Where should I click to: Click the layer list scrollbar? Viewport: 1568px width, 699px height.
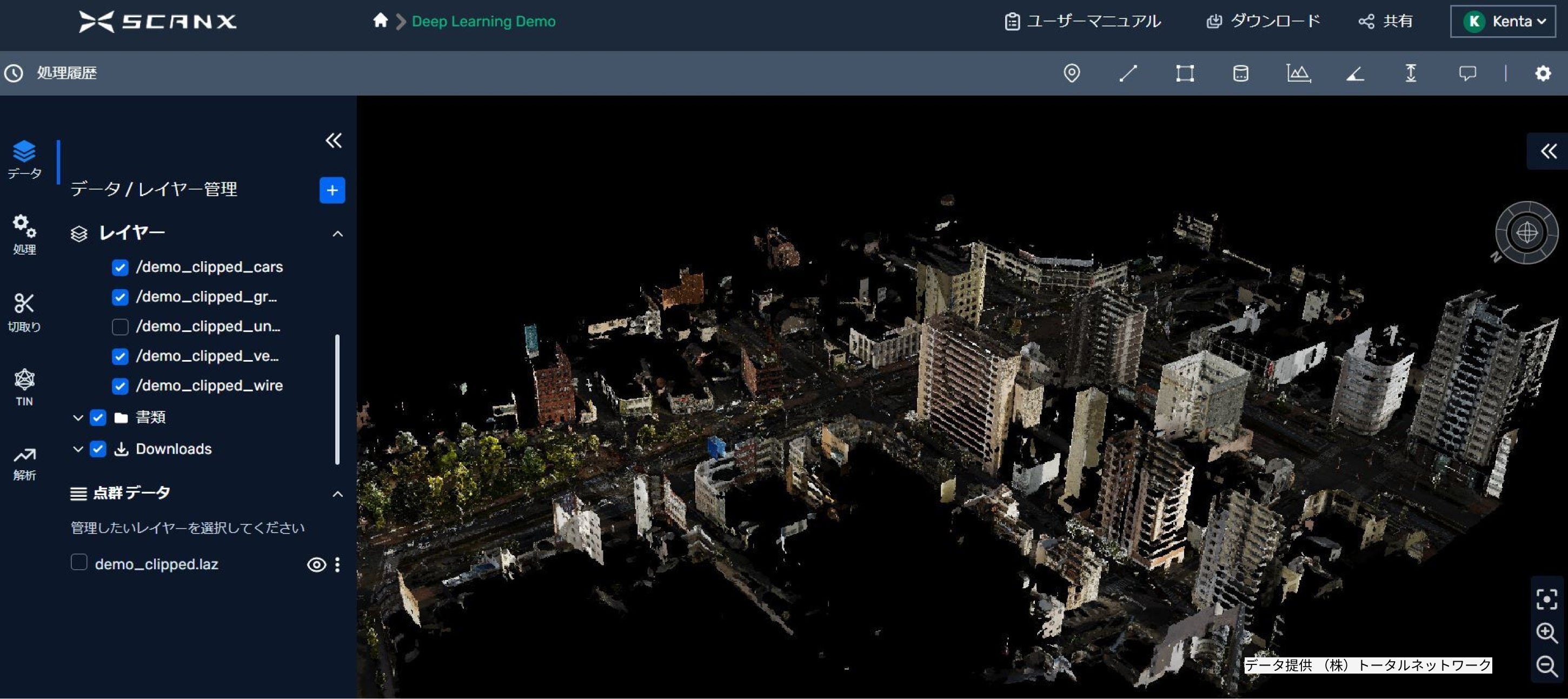[337, 398]
